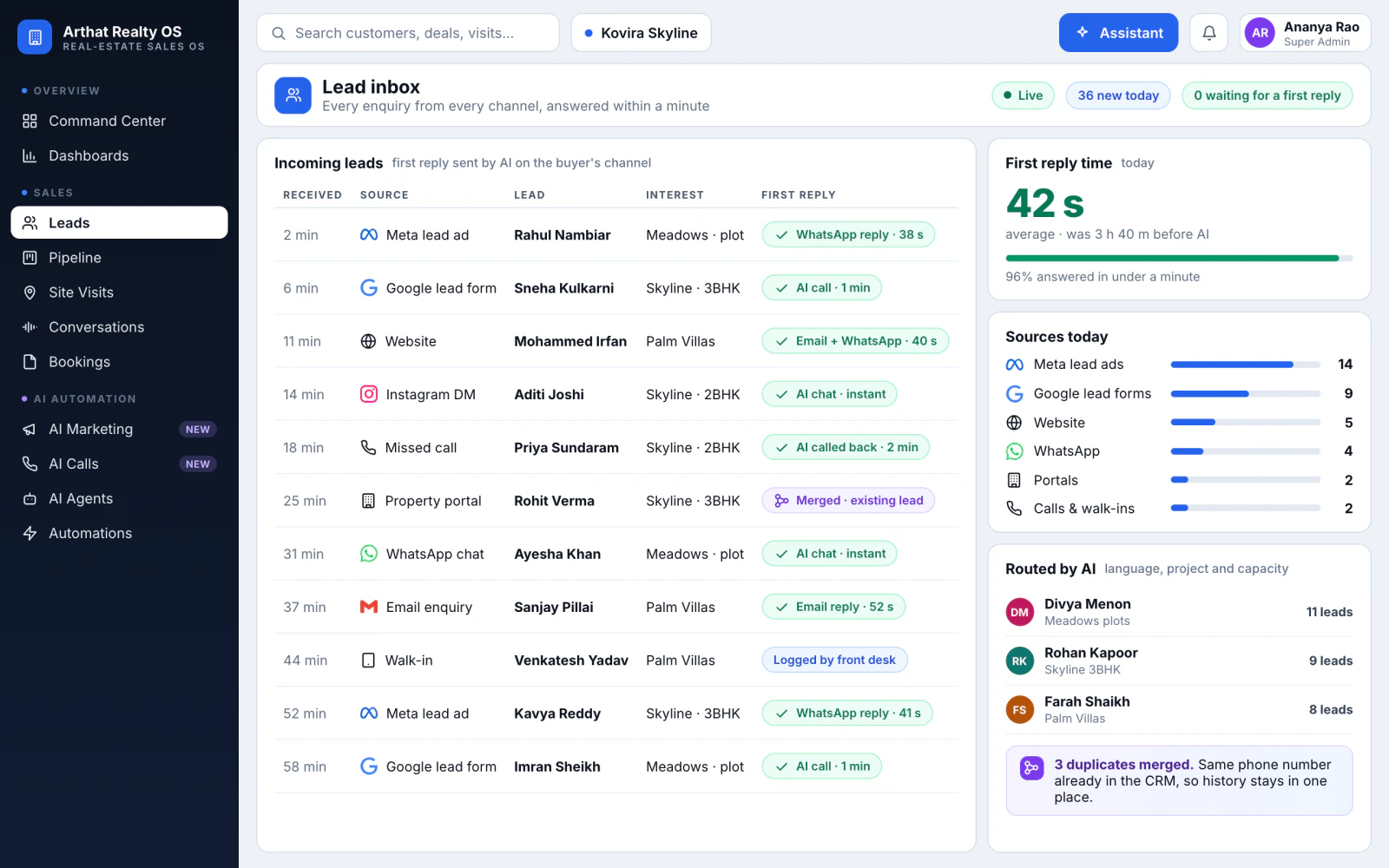This screenshot has width=1389, height=868.
Task: Click the Website globe icon for Mohammed Irfan
Action: click(x=369, y=341)
